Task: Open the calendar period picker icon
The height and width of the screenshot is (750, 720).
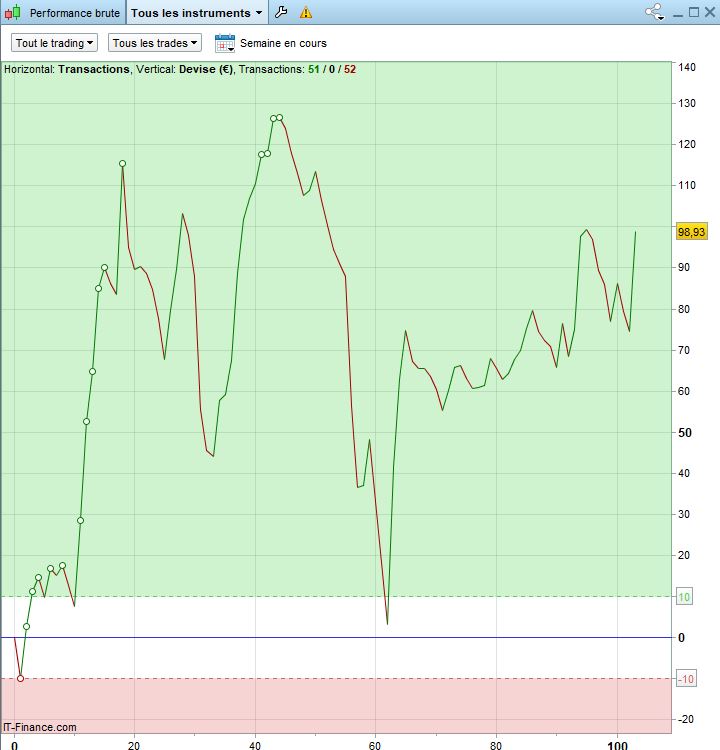Action: click(x=225, y=43)
